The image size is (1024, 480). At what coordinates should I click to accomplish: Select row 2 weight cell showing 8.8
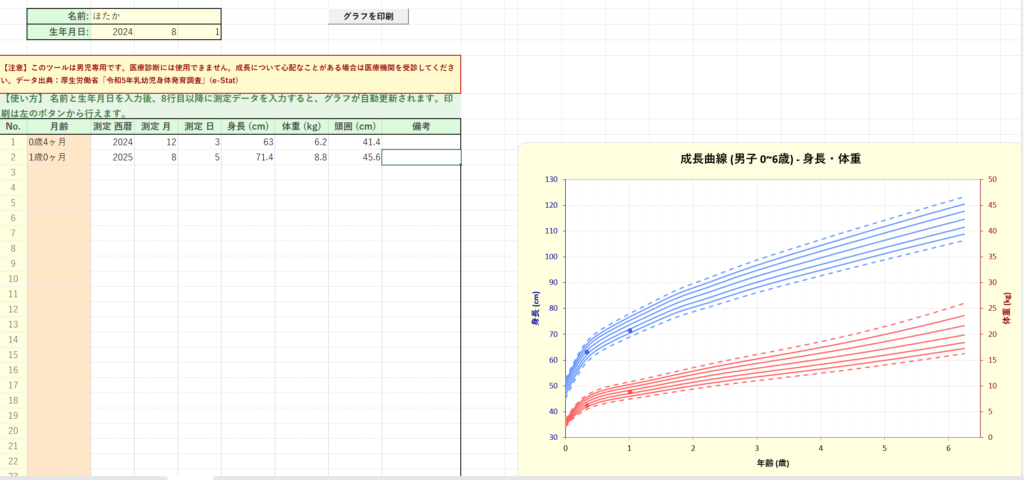[x=302, y=157]
